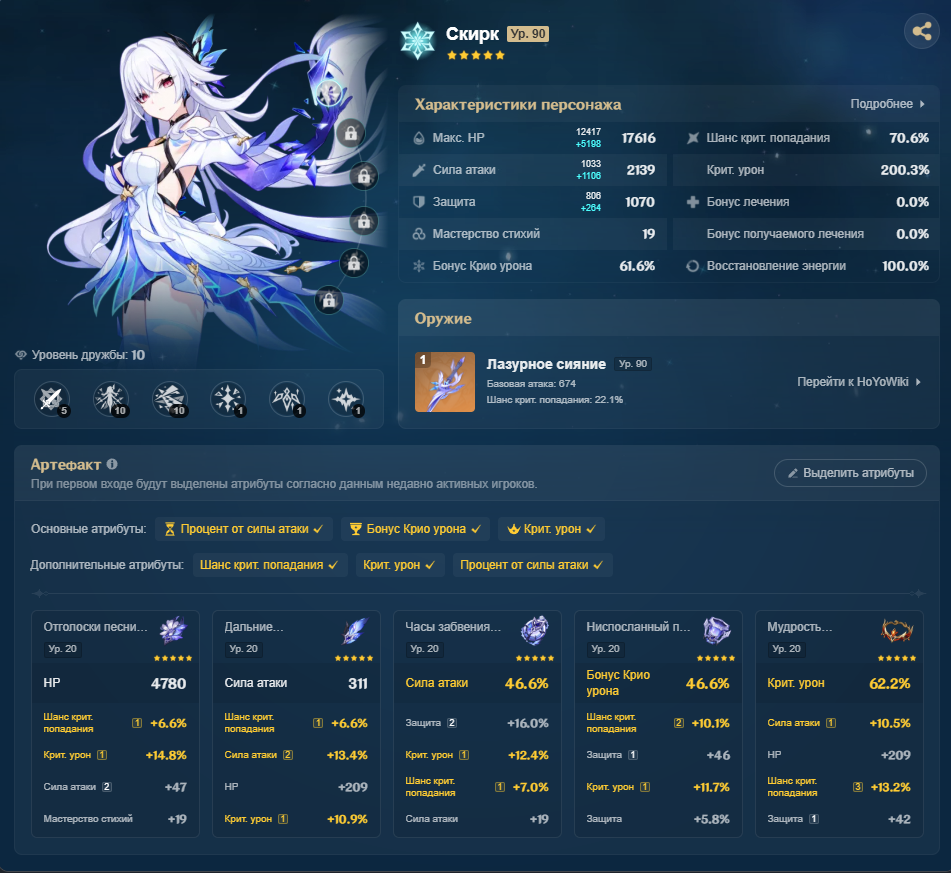Click Шанс крит. попадания value 70.6%
This screenshot has height=873, width=951.
909,138
